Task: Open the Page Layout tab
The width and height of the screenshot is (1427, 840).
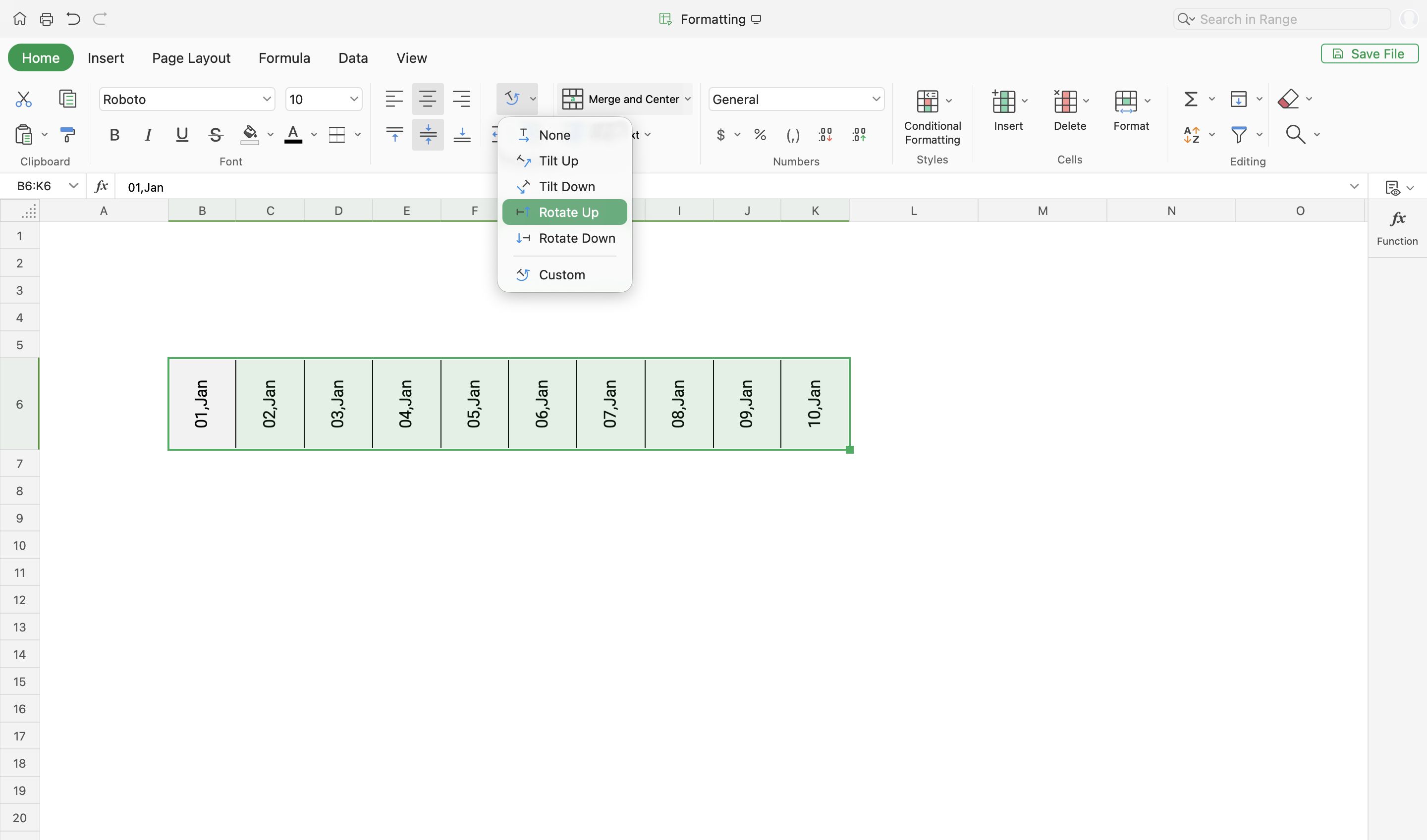Action: pos(191,58)
